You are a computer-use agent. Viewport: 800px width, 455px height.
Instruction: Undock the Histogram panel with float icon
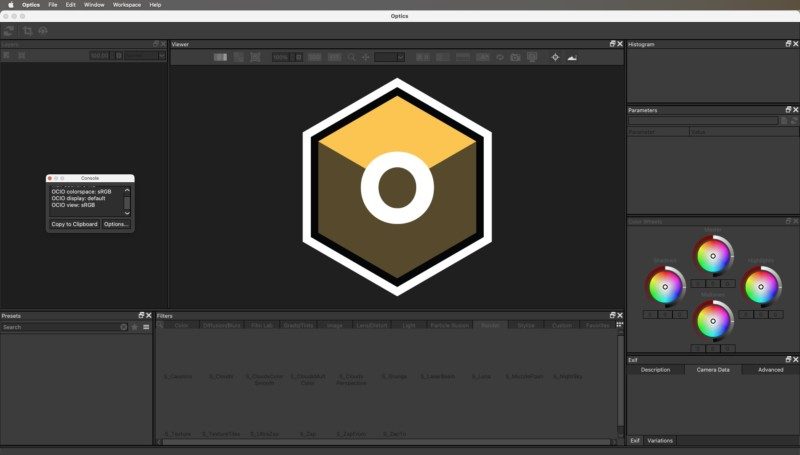(788, 44)
